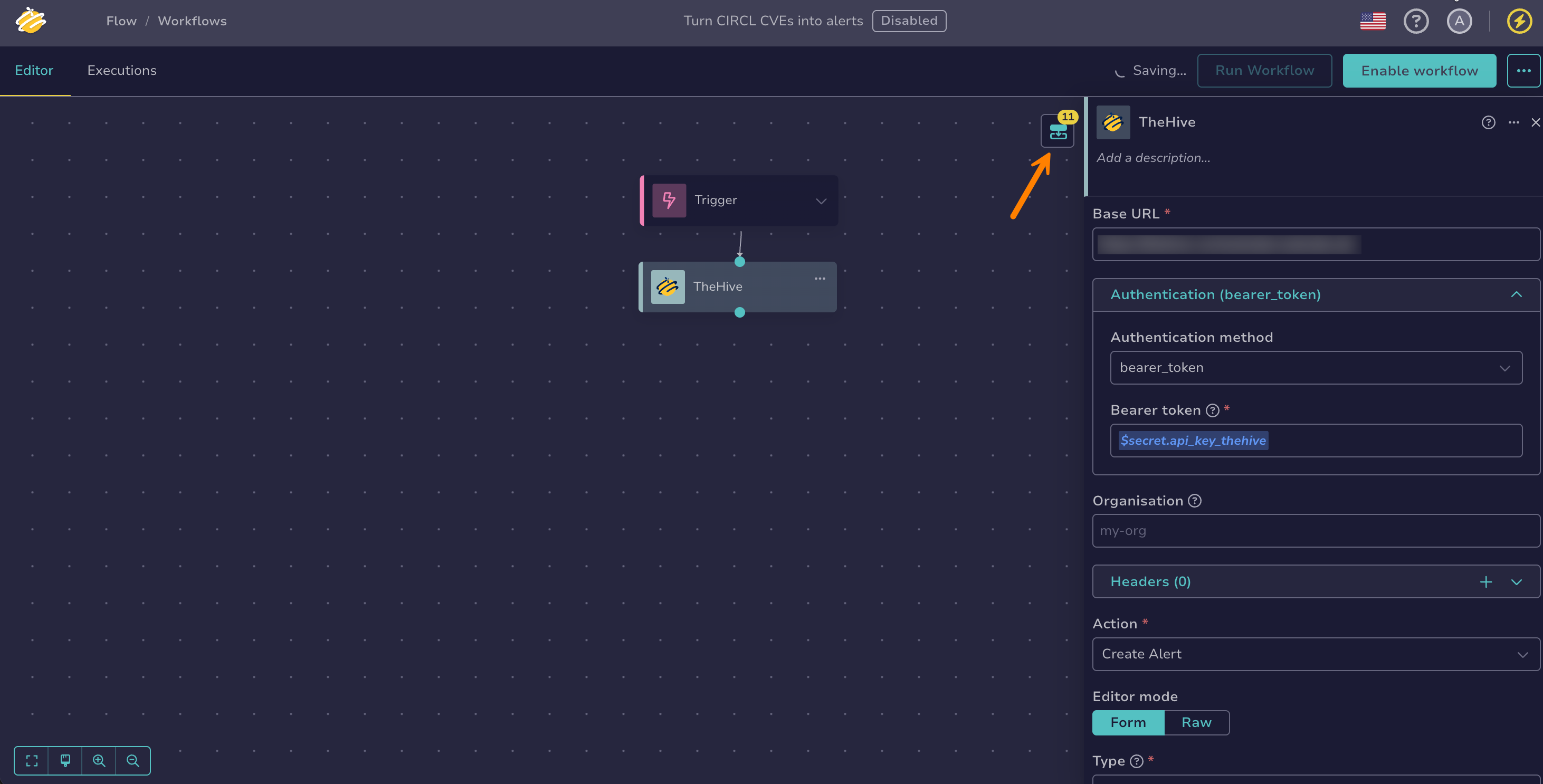Collapse the Authentication (bearer_token) section

pos(1516,295)
